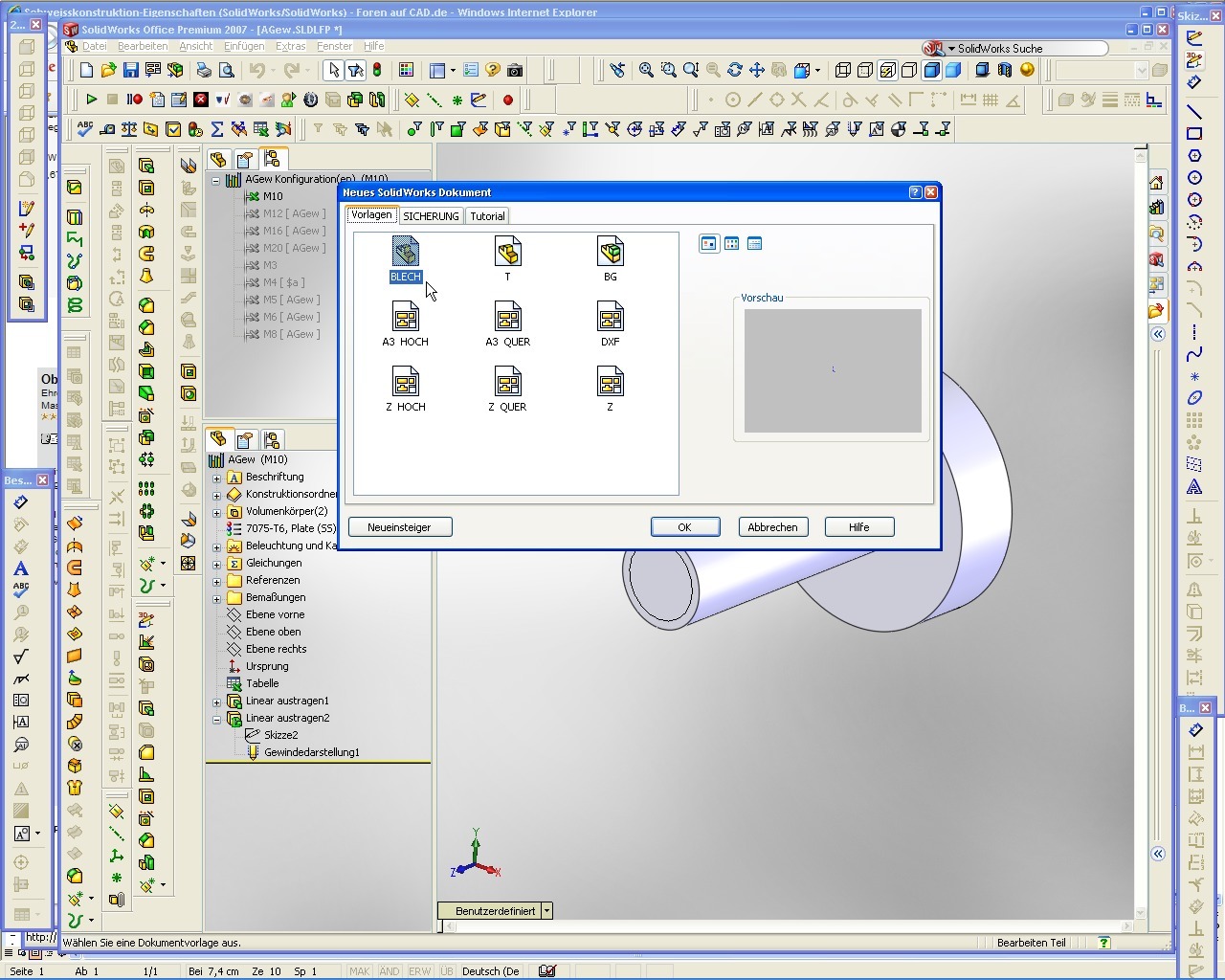Switch dialog to detailed list view
1225x980 pixels.
coord(754,244)
